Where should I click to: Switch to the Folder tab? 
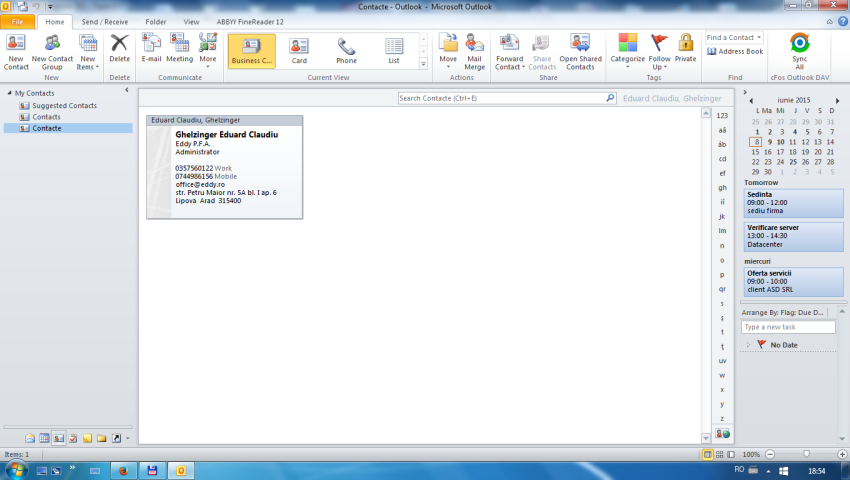tap(156, 22)
